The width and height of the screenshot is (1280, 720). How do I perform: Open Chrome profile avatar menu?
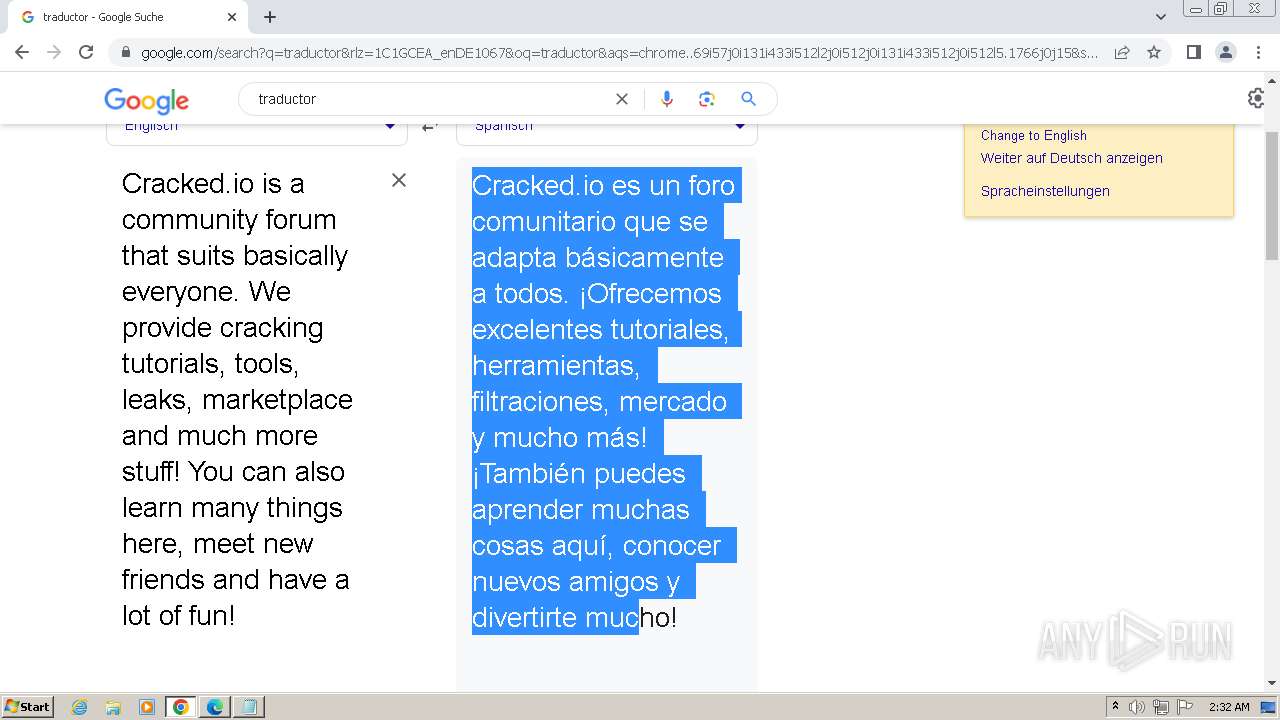(1225, 52)
